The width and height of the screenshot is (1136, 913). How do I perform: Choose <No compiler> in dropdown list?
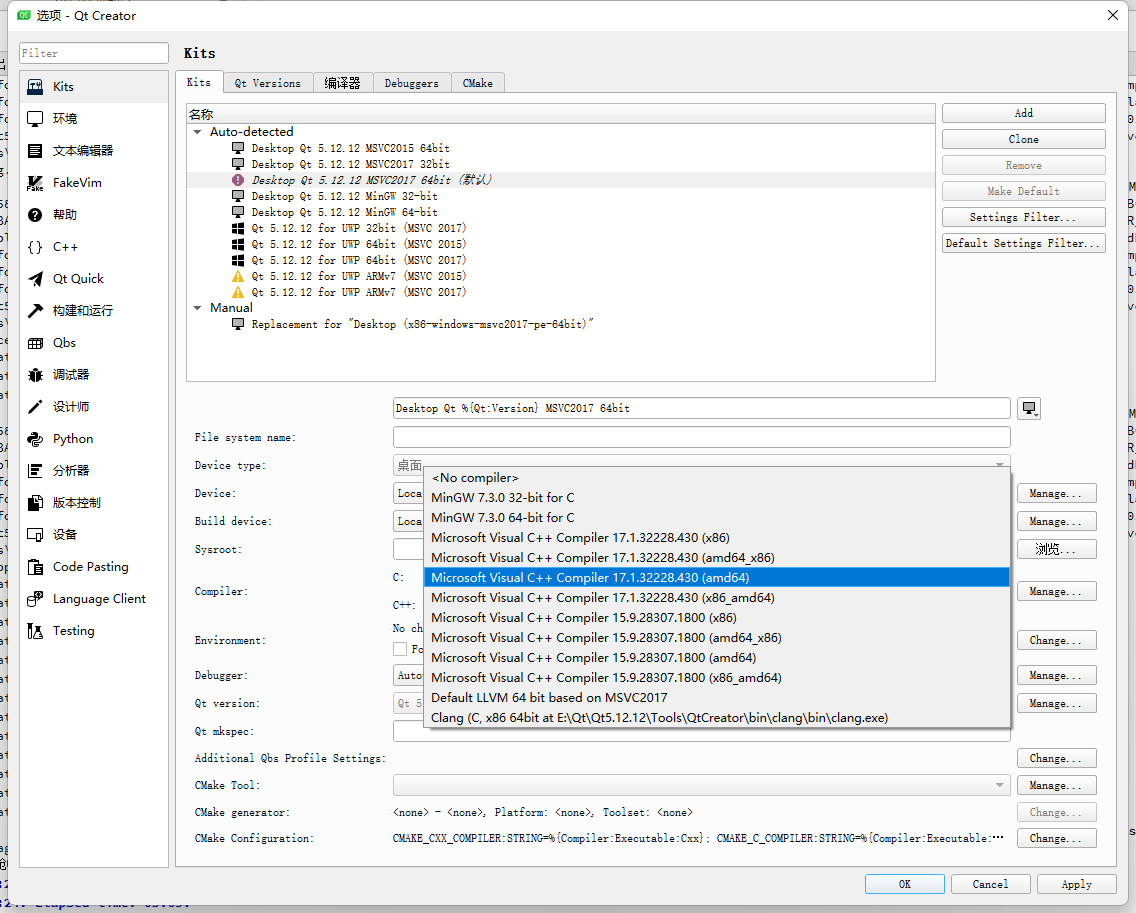click(717, 478)
